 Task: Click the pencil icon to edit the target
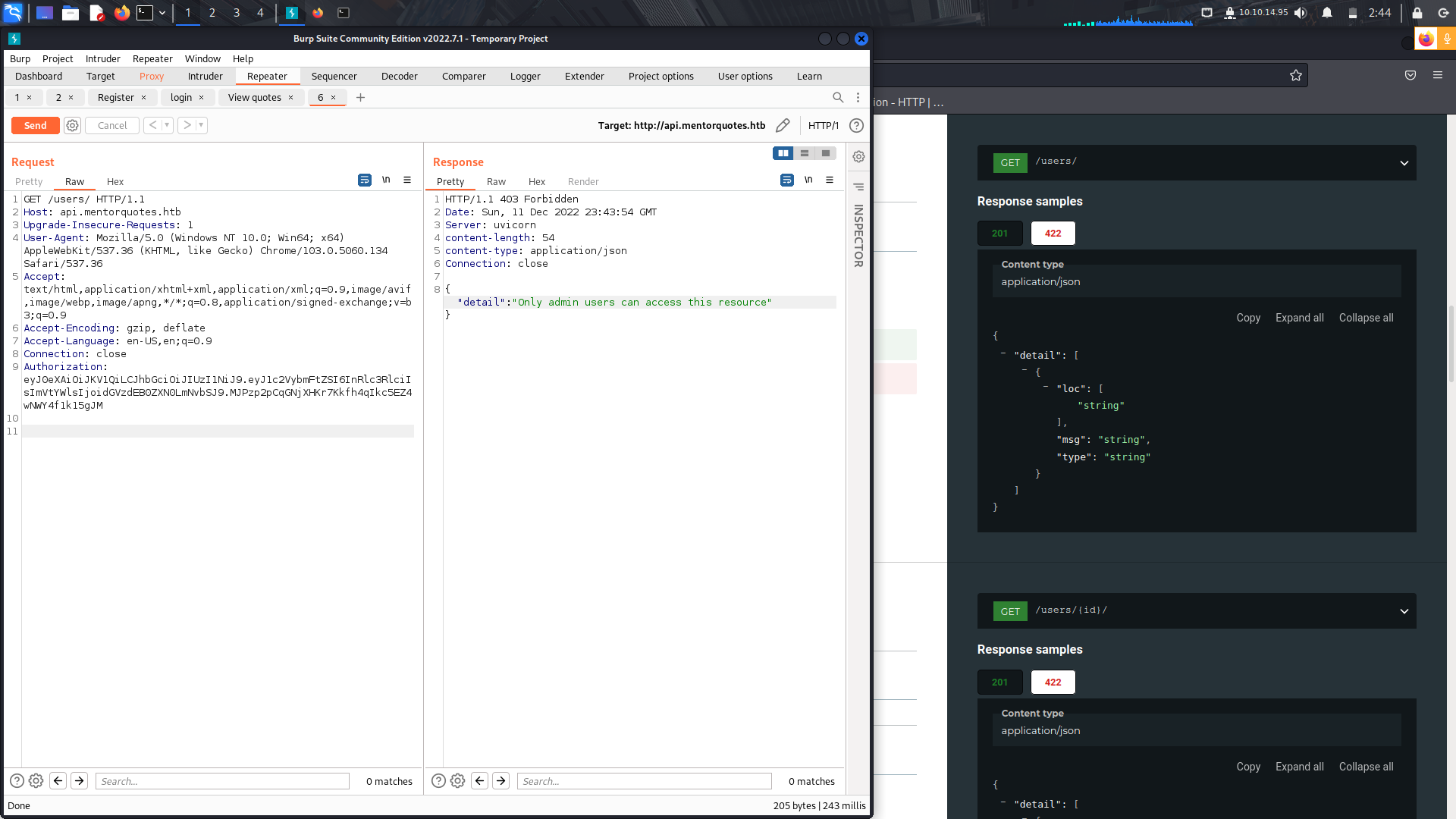[783, 125]
